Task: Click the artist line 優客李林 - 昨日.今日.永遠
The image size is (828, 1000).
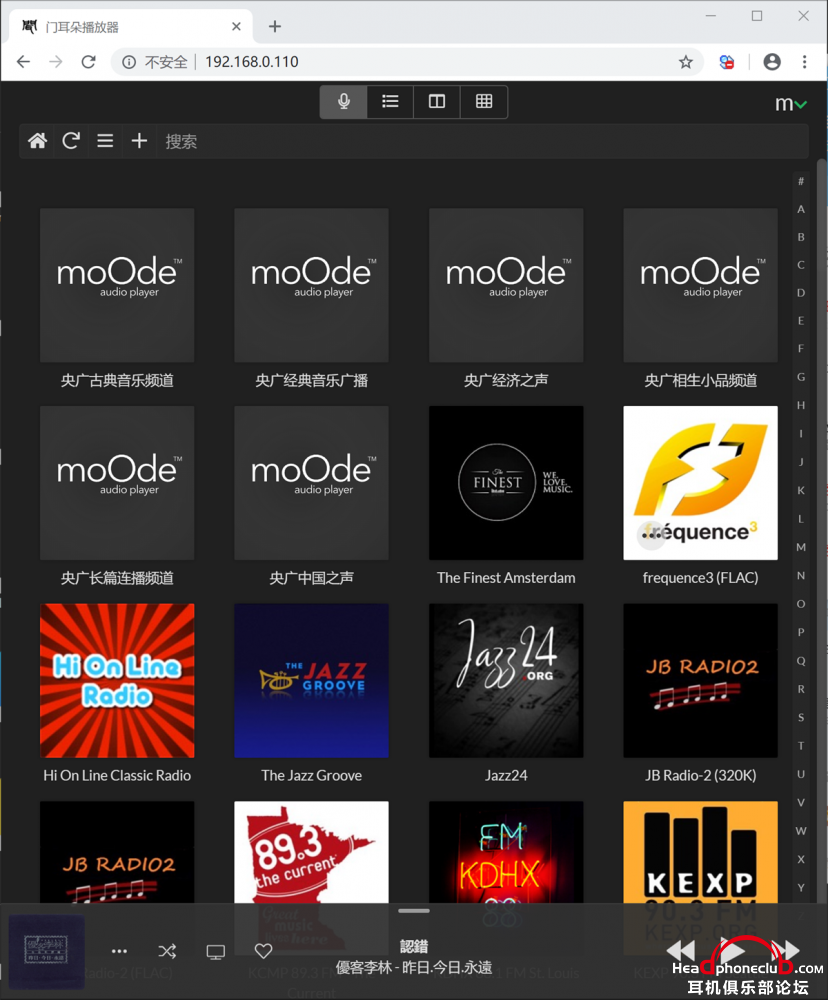Action: pos(414,967)
